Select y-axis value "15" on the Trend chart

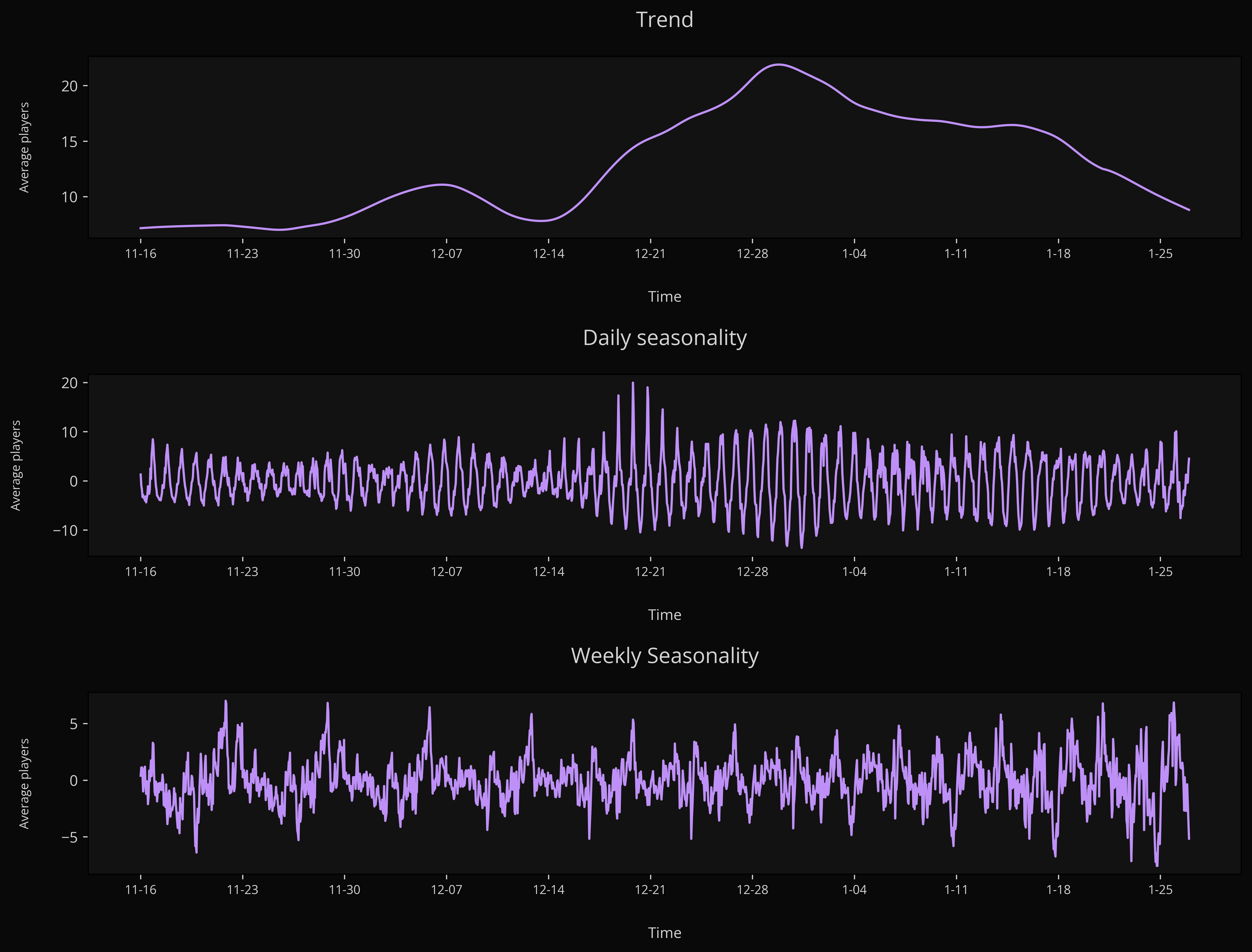(x=70, y=142)
